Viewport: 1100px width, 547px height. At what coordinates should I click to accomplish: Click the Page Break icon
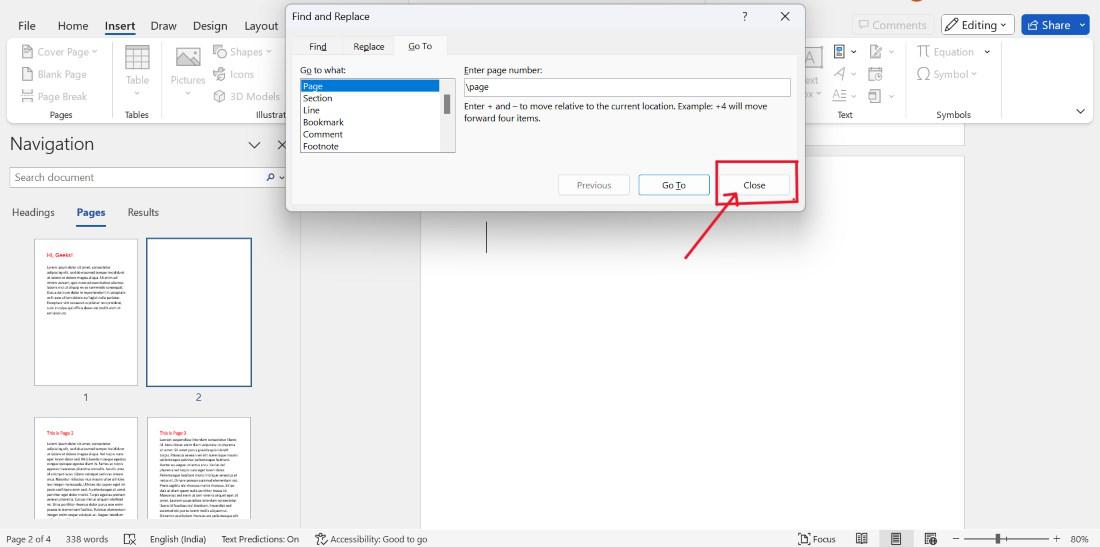pos(27,97)
